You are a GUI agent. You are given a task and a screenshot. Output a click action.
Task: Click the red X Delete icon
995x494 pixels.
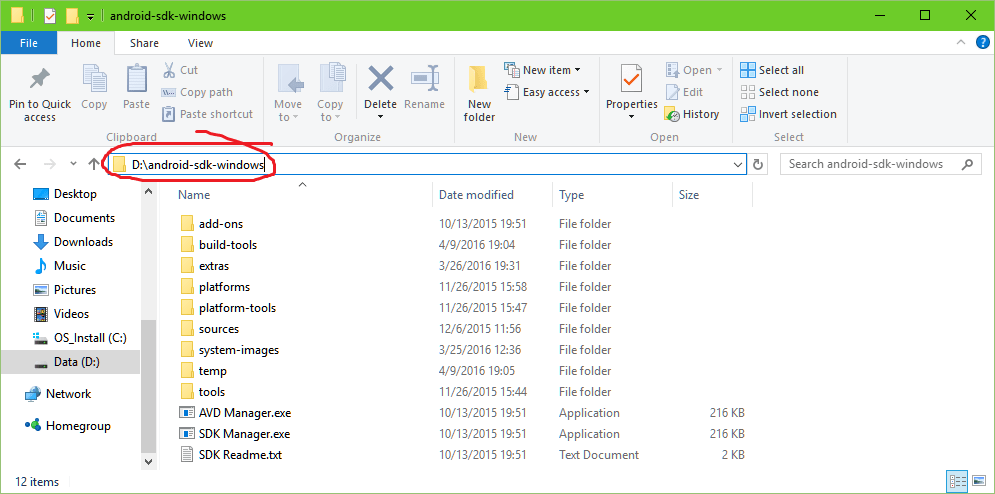pyautogui.click(x=380, y=79)
